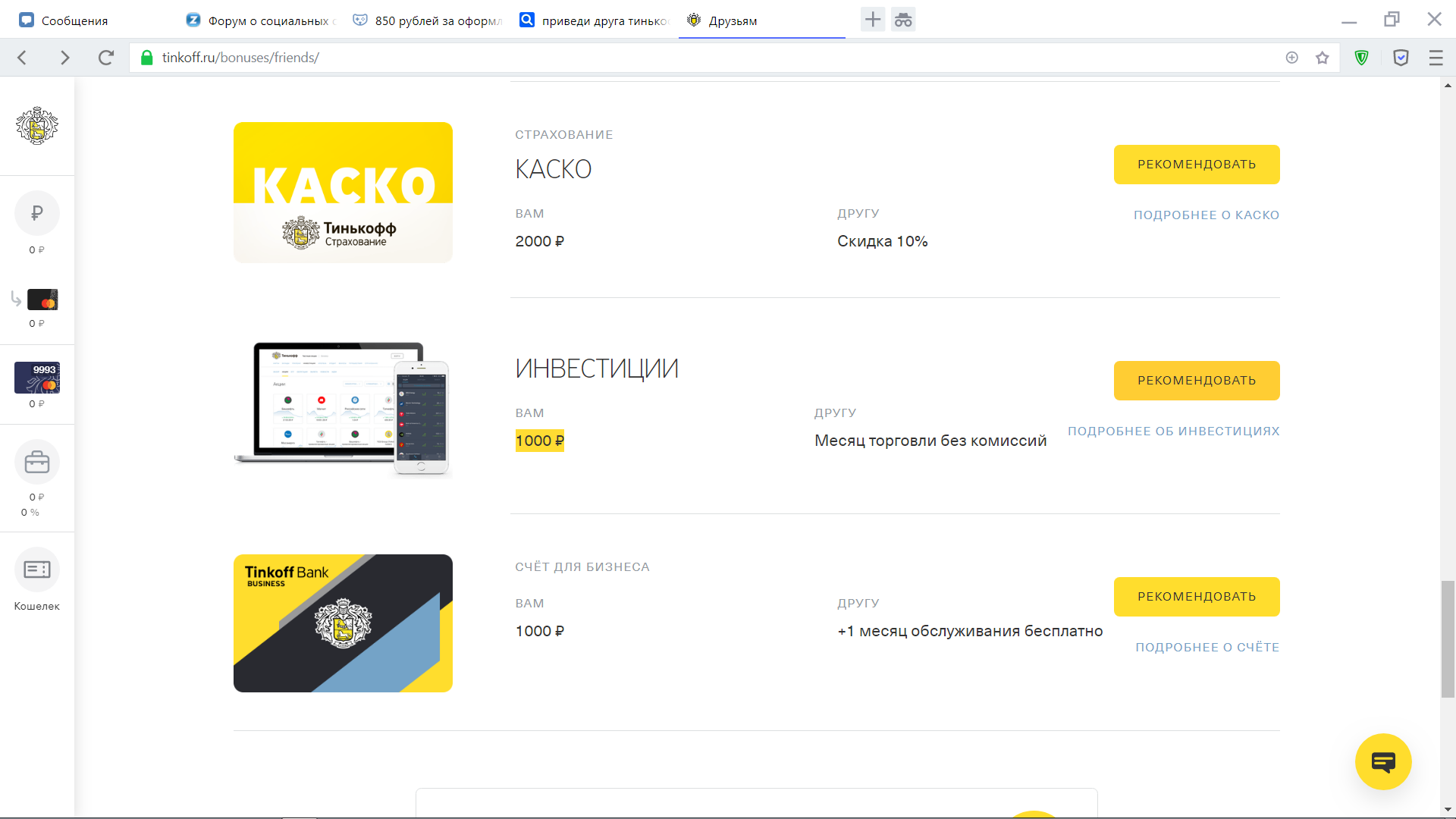Click the 2000 ₽ КАСКО reward amount
1456x819 pixels.
[540, 241]
